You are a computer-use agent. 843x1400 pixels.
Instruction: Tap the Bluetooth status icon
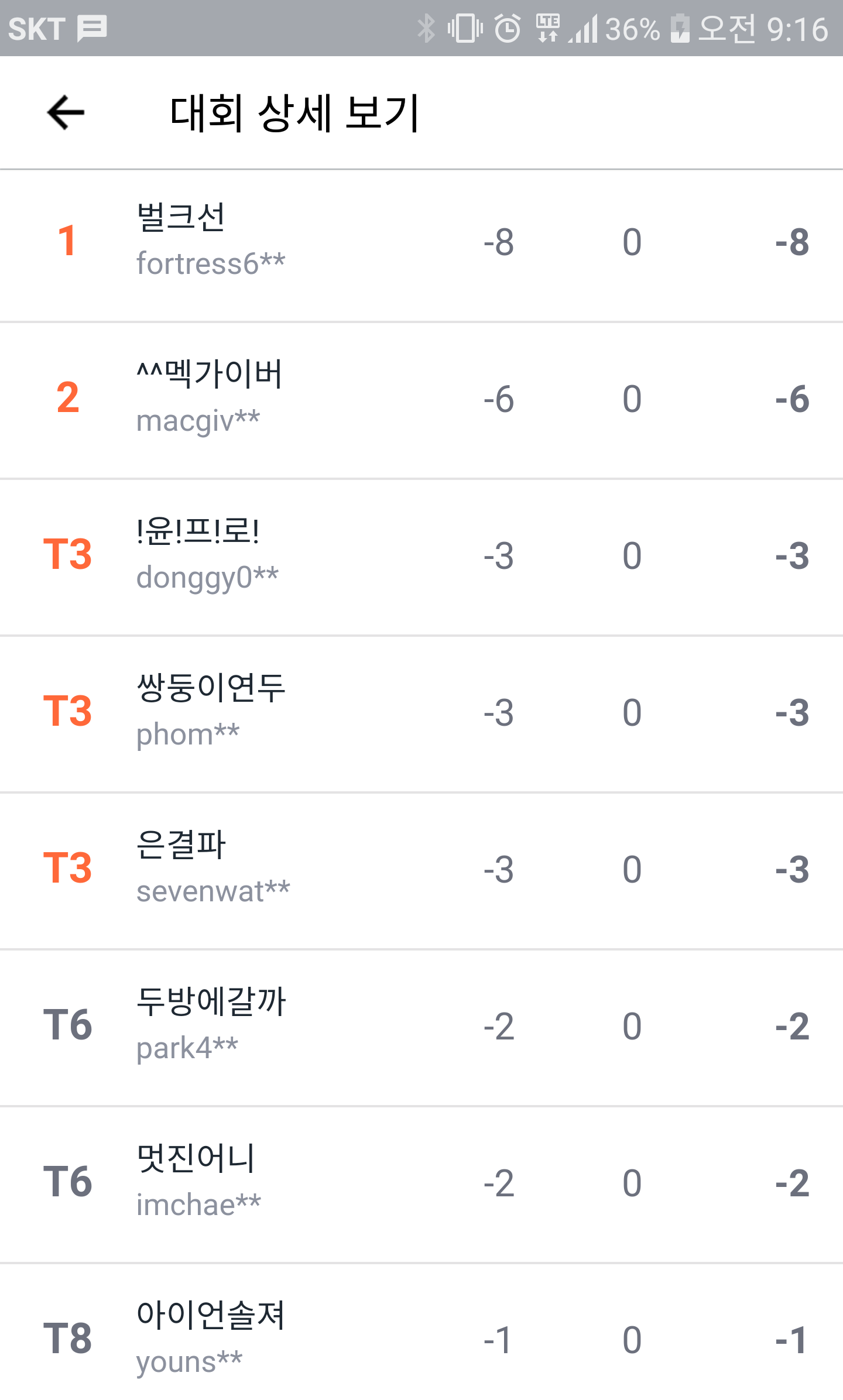tap(426, 28)
